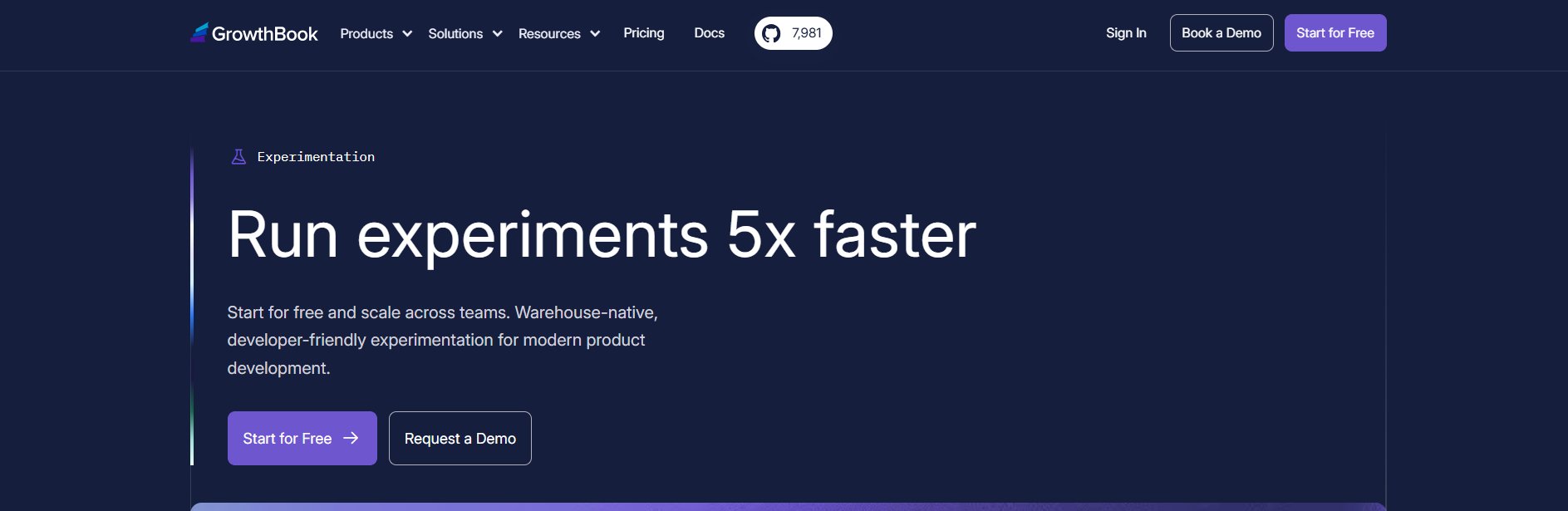The height and width of the screenshot is (511, 1568).
Task: Click the Request a Demo button
Action: 460,439
